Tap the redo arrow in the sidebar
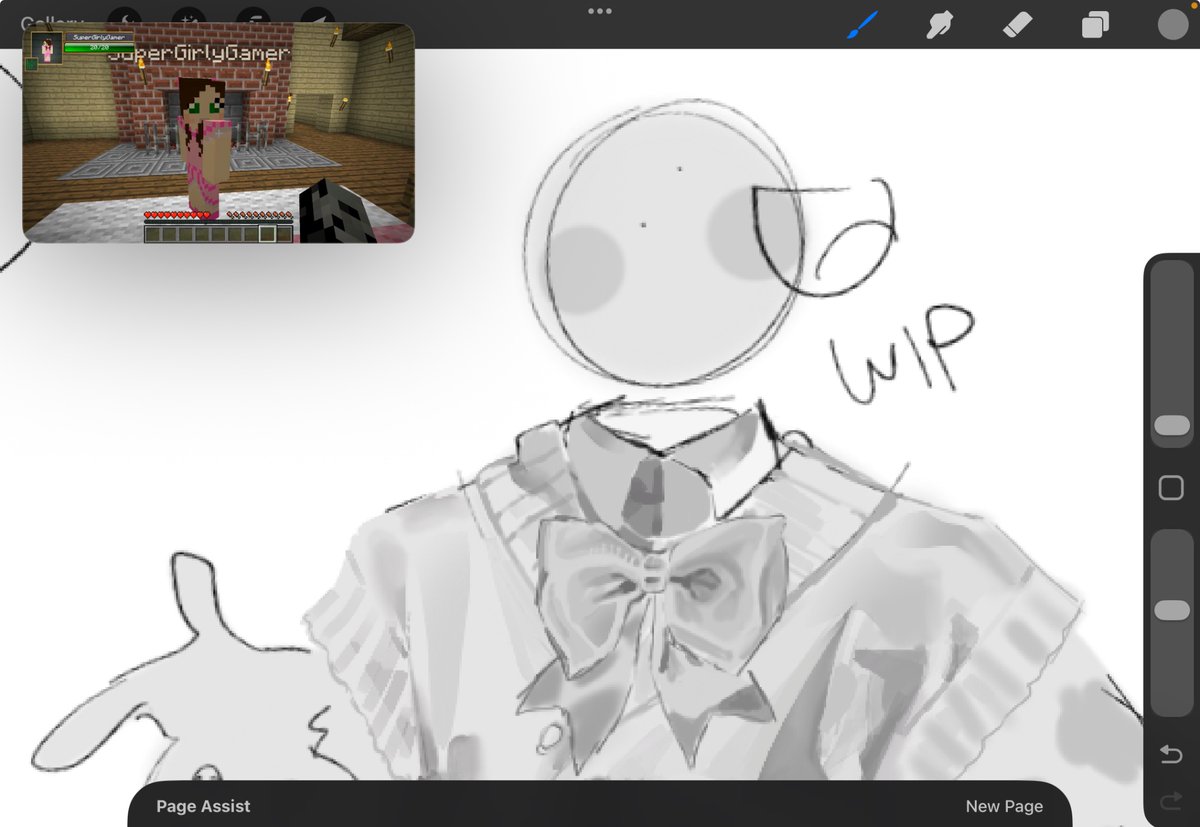Screen dimensions: 1200x827 tap(1171, 800)
